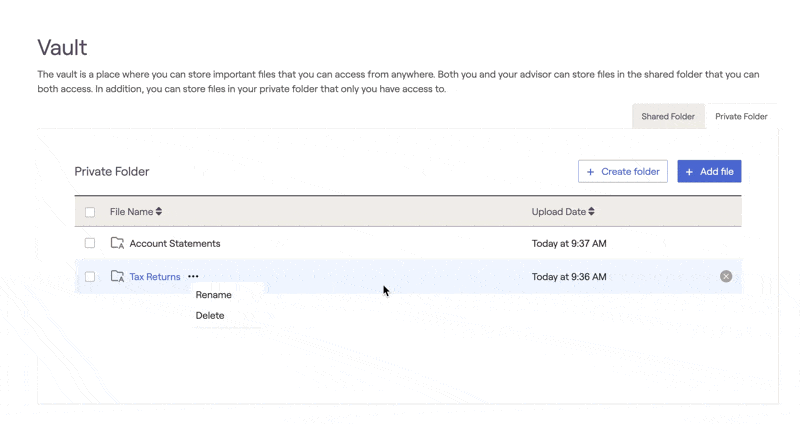Select the Private Folder tab
Image resolution: width=800 pixels, height=424 pixels.
tap(741, 117)
